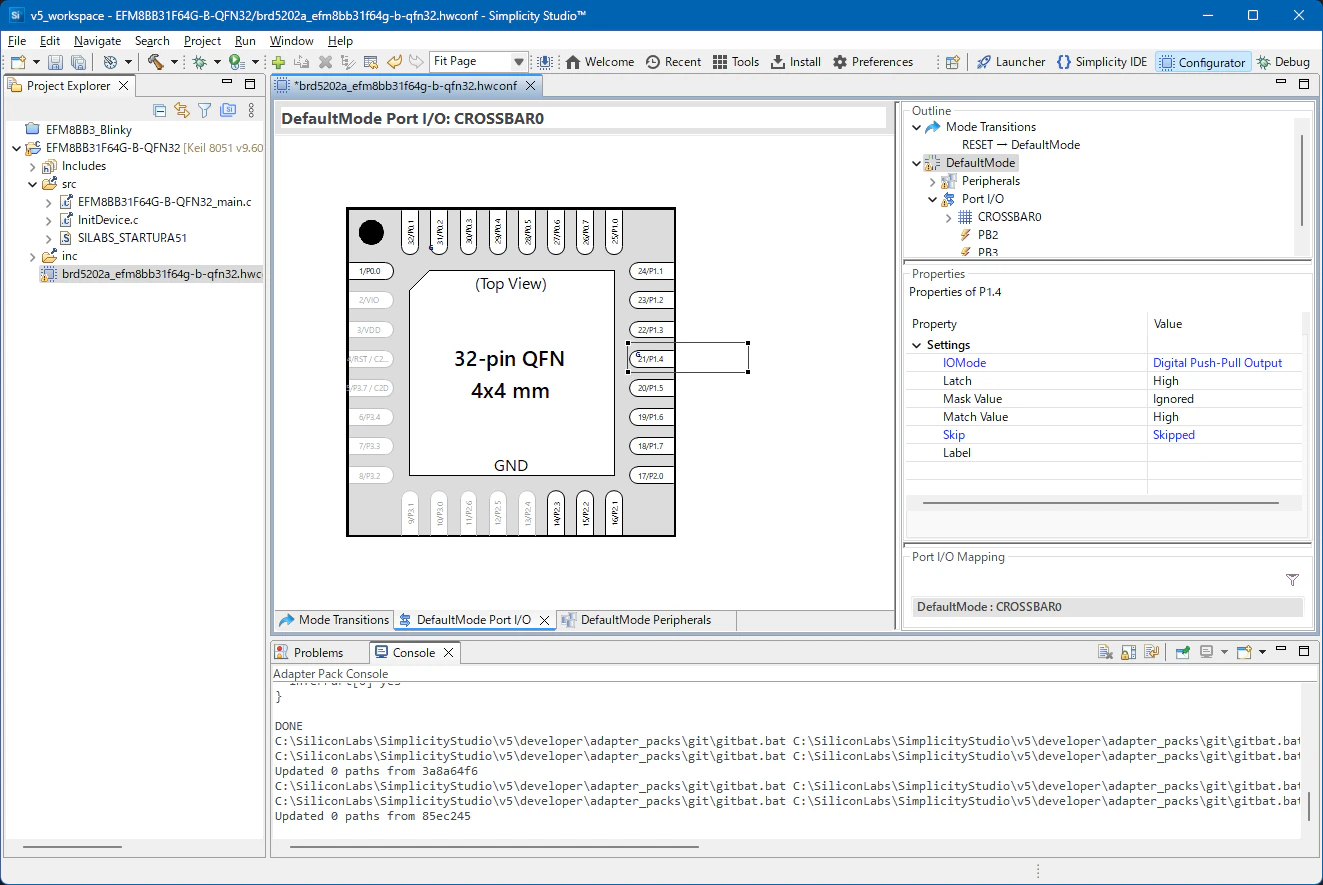Screen dimensions: 1323x885
Task: Click pin 17/P2.0 on the chip diagram
Action: coord(651,475)
